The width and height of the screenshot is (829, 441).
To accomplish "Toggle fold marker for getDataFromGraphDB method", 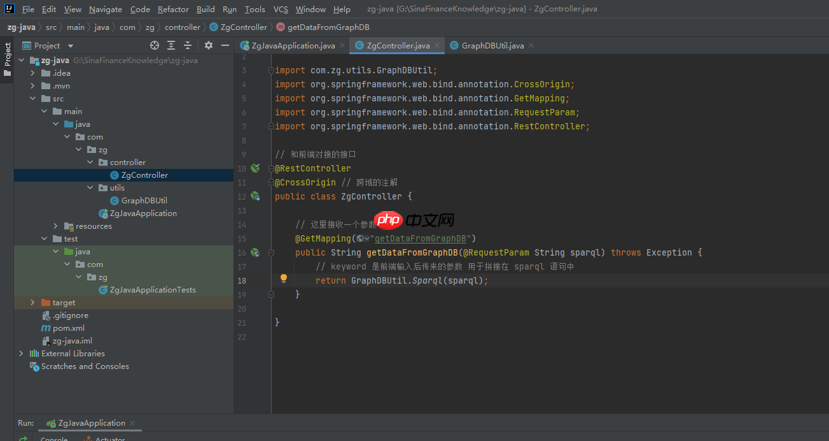I will (x=270, y=253).
